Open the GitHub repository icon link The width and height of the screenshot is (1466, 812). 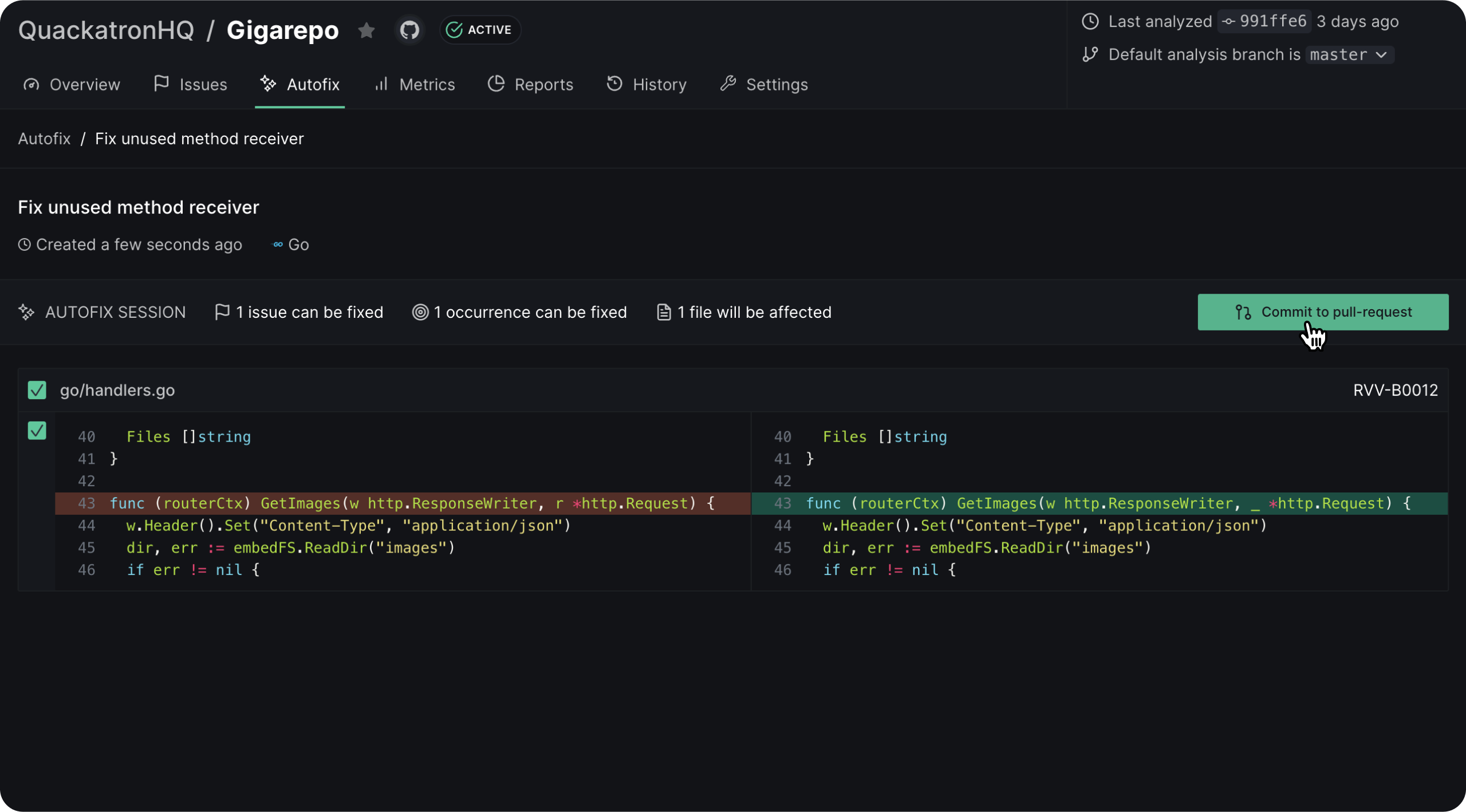coord(409,30)
